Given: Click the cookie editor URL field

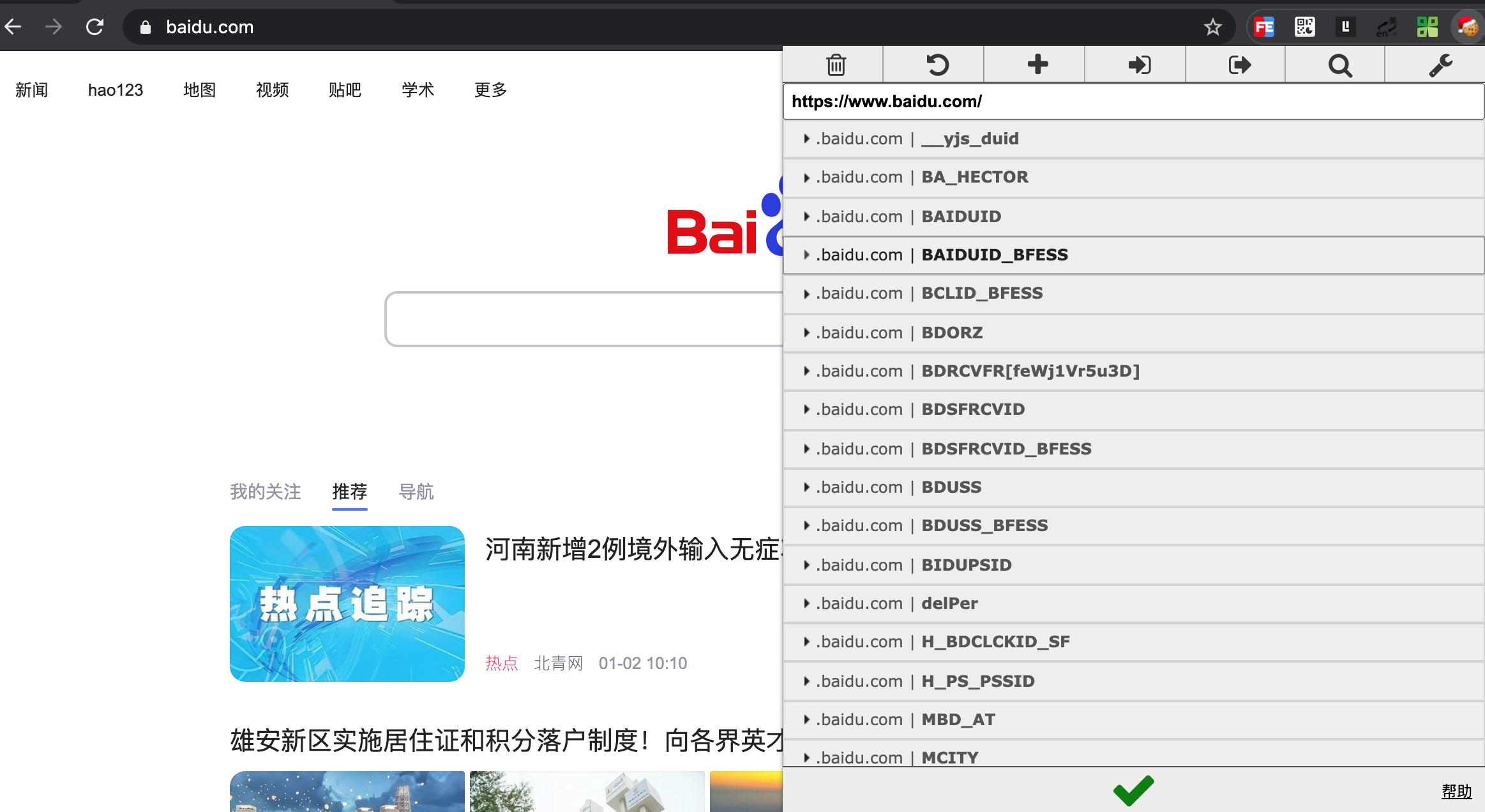Looking at the screenshot, I should coord(1133,101).
